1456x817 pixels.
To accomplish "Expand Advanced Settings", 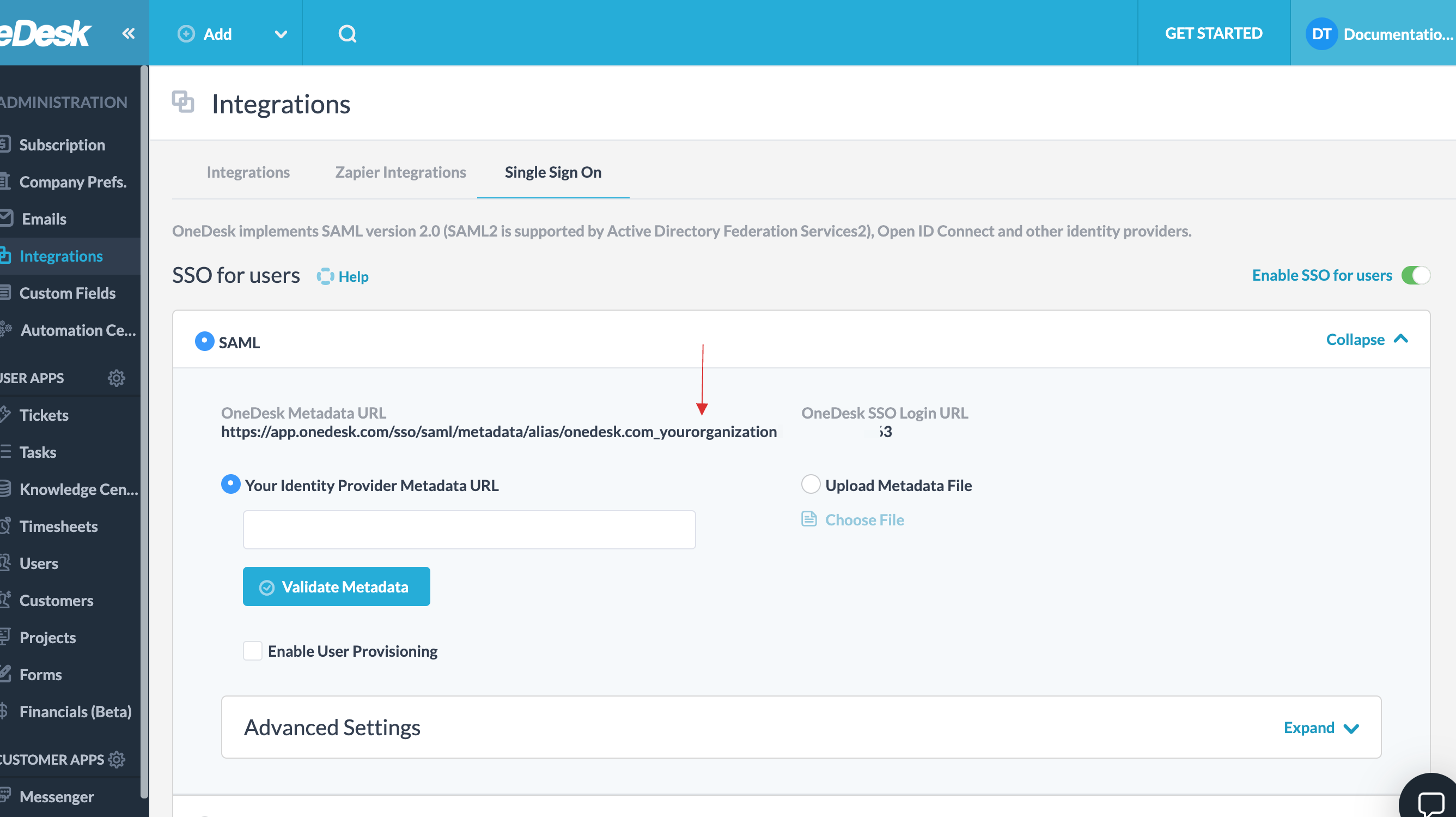I will pyautogui.click(x=1321, y=728).
